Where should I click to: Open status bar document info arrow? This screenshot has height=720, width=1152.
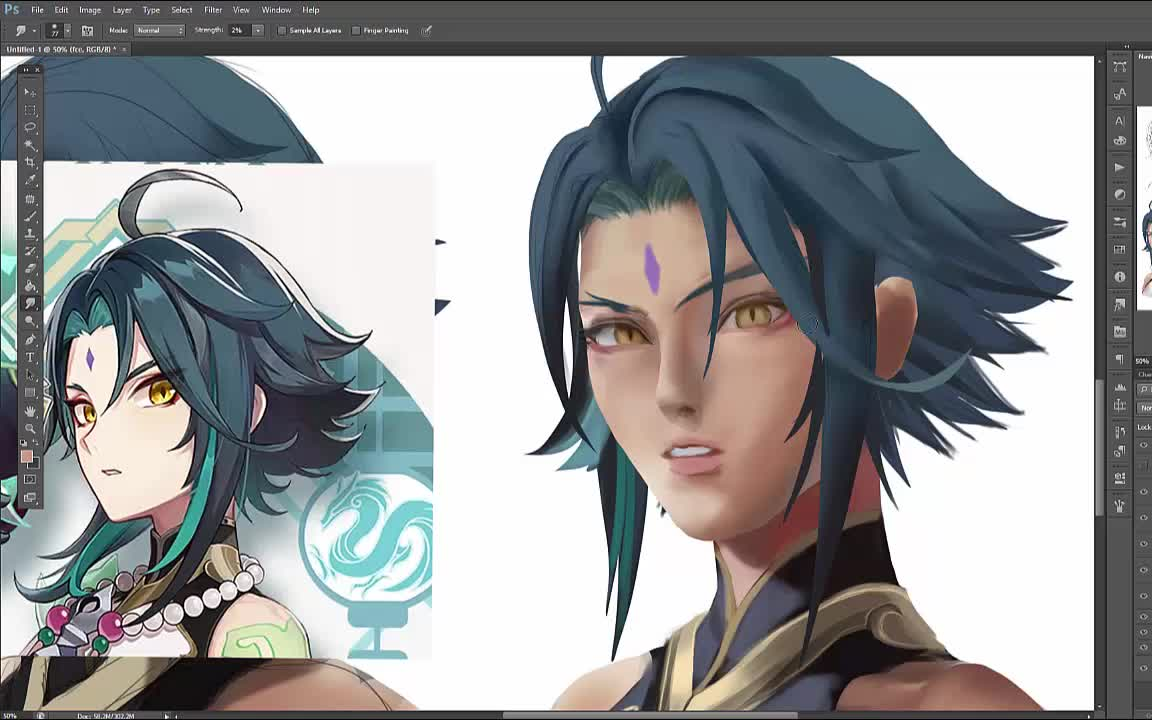coord(167,716)
